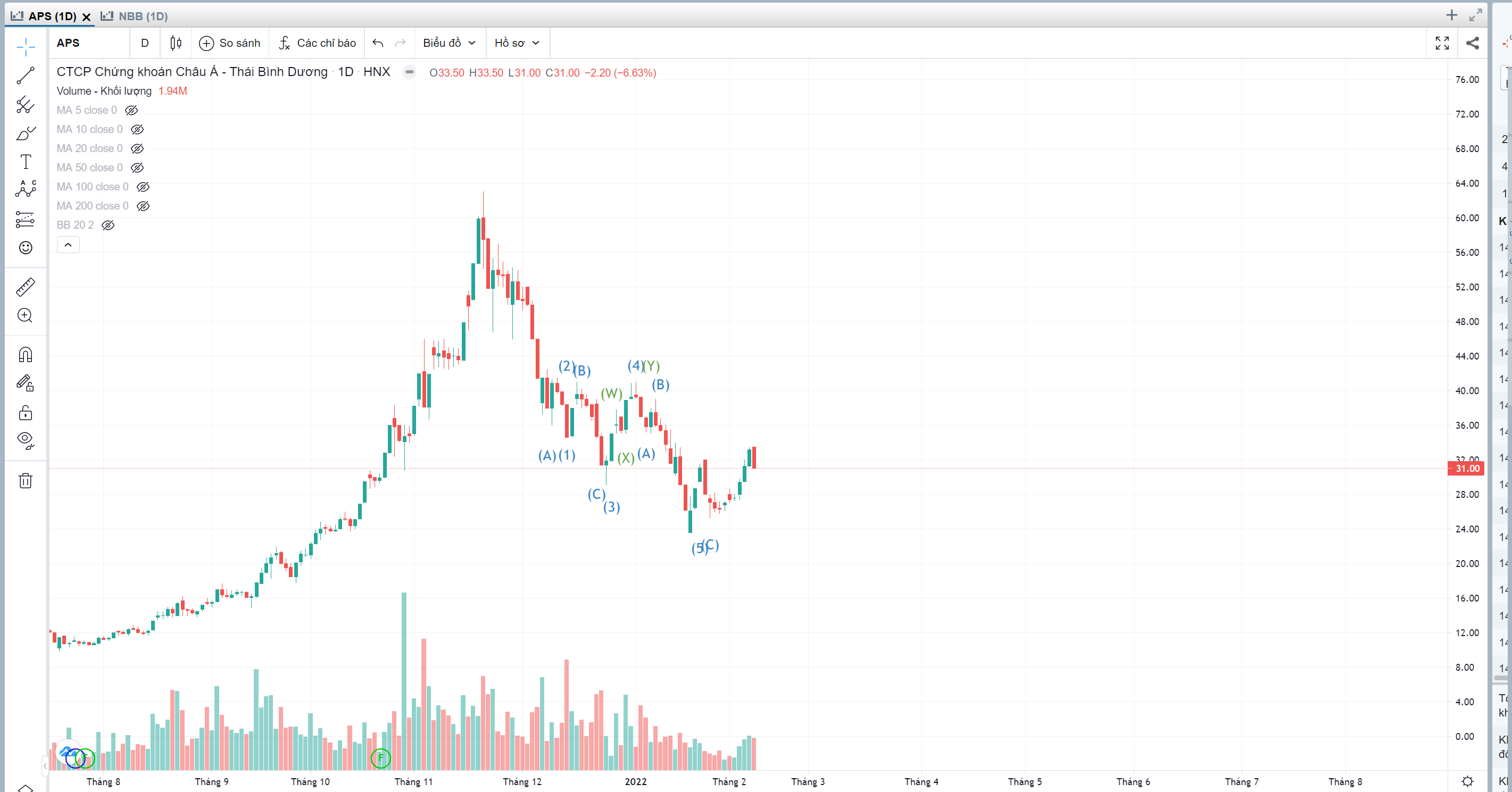Switch to the NBB (1D) tab
The width and height of the screenshot is (1512, 792).
(136, 16)
